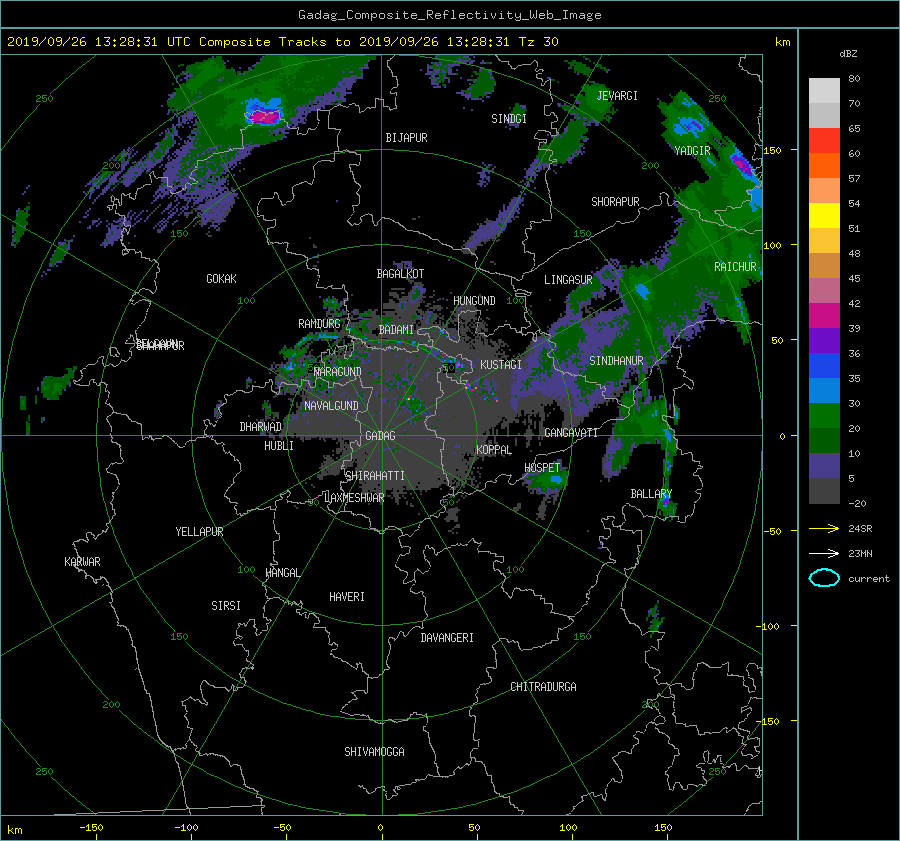Click the SINDHANUR city label

tap(616, 361)
